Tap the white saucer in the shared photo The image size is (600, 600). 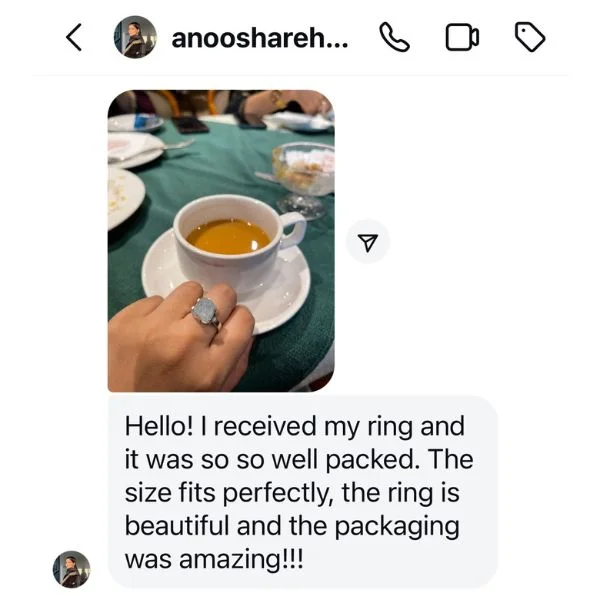(226, 281)
